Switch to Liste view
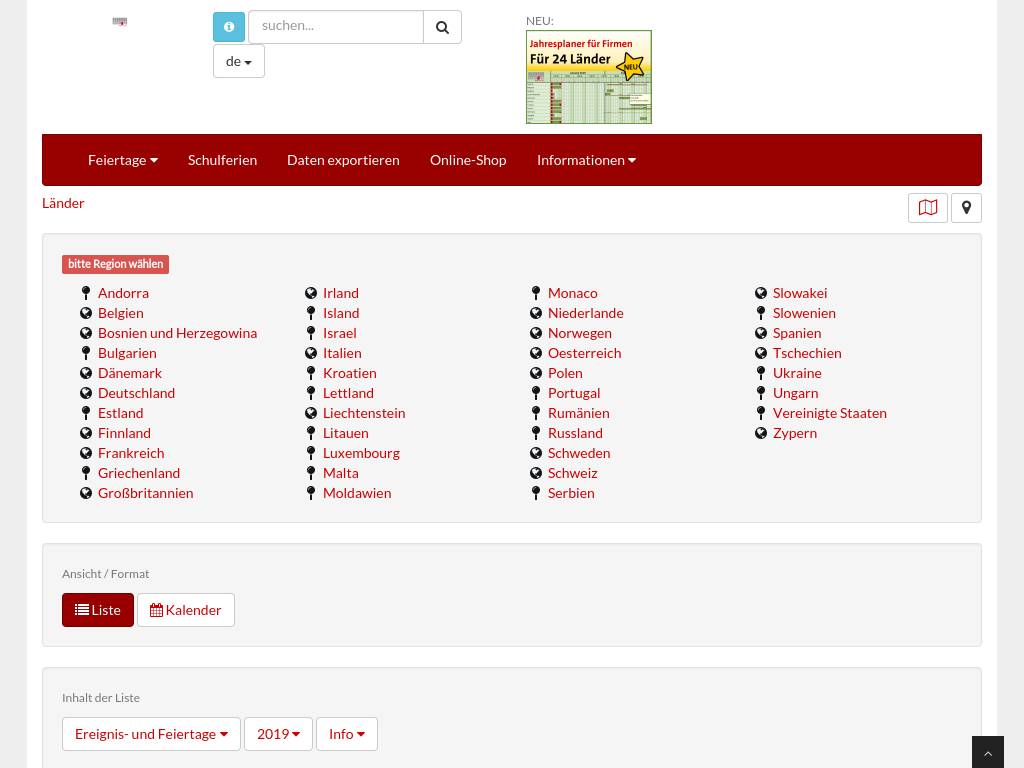The width and height of the screenshot is (1024, 768). coord(98,610)
